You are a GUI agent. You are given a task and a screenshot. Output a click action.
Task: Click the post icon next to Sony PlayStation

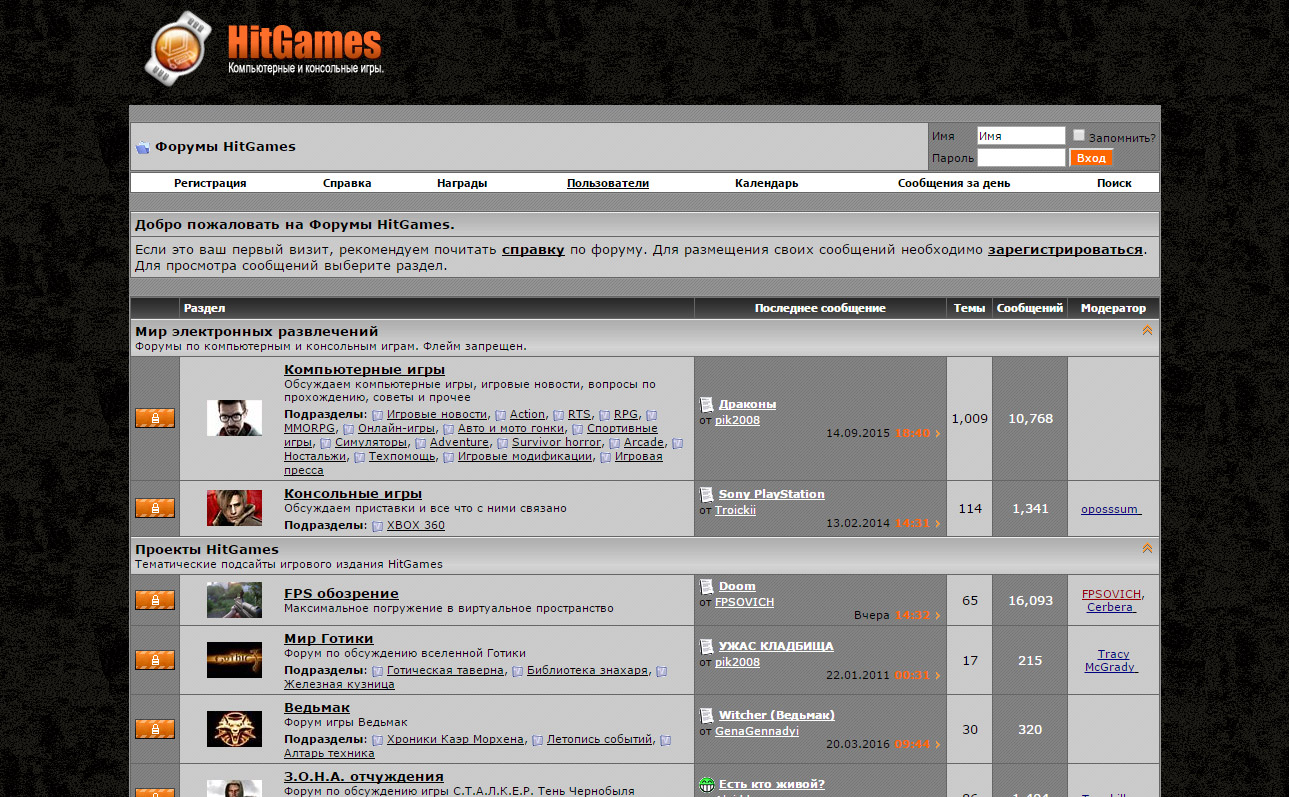point(707,495)
